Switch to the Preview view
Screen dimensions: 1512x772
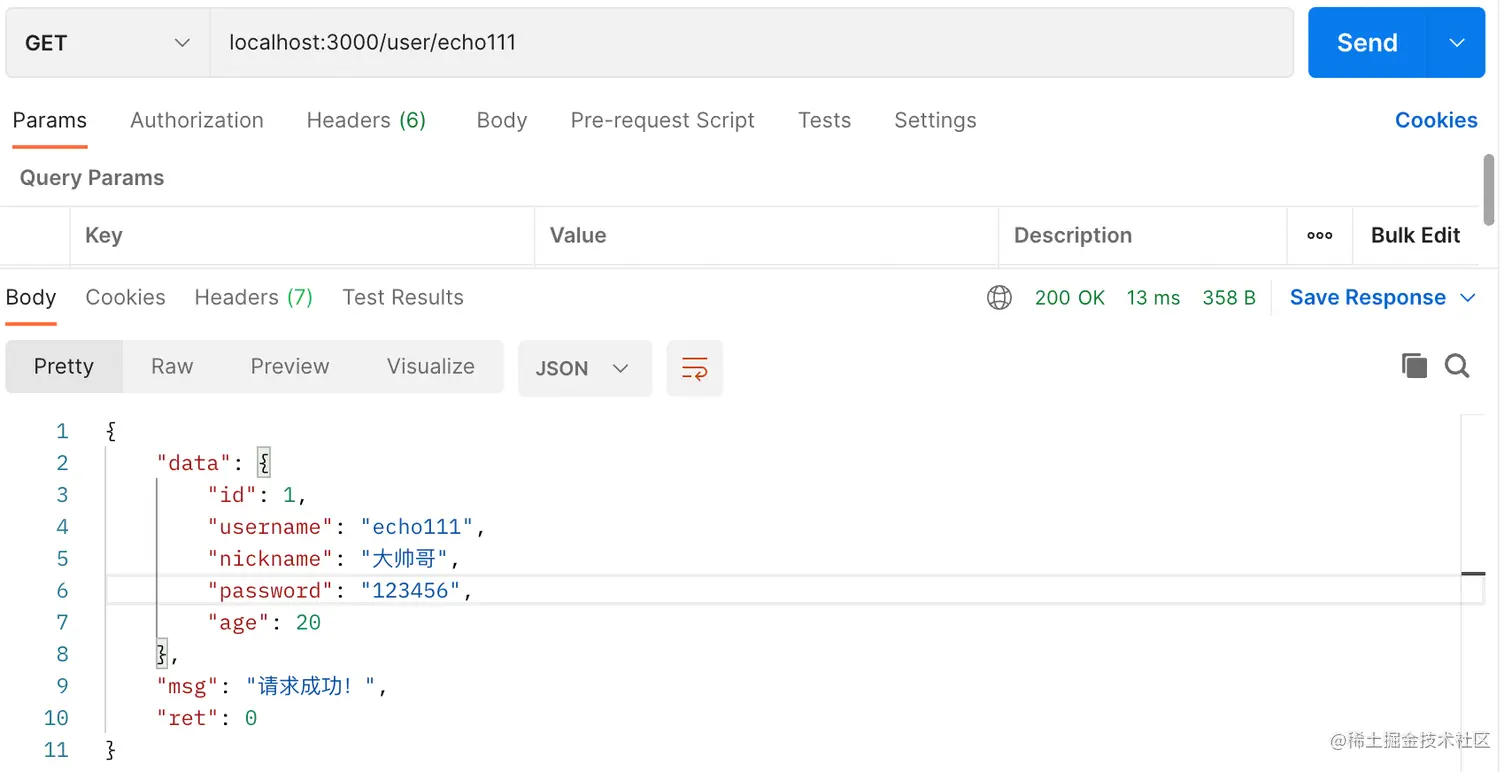tap(290, 367)
